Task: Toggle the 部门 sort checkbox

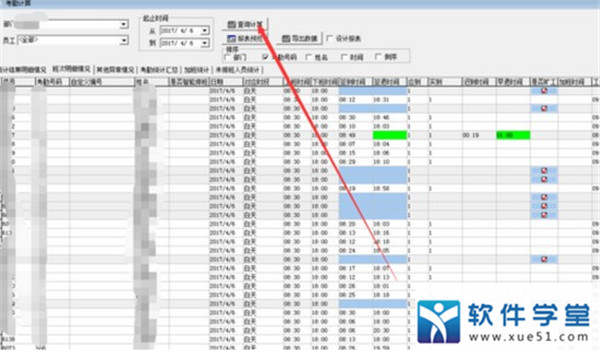Action: (228, 57)
